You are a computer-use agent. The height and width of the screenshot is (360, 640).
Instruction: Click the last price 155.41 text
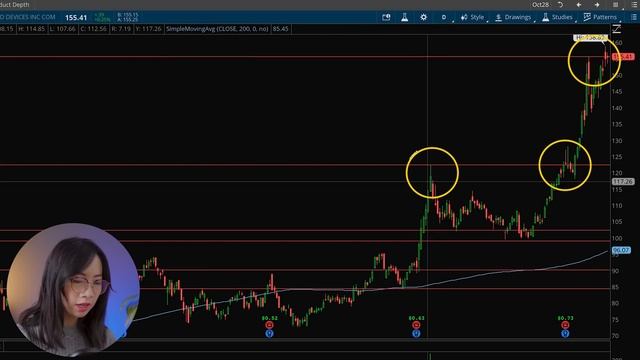click(76, 18)
